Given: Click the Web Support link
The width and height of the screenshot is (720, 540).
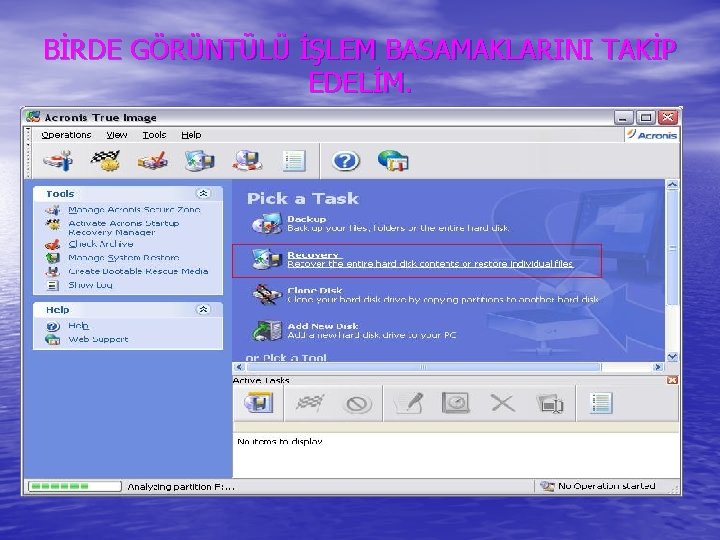Looking at the screenshot, I should pos(98,339).
